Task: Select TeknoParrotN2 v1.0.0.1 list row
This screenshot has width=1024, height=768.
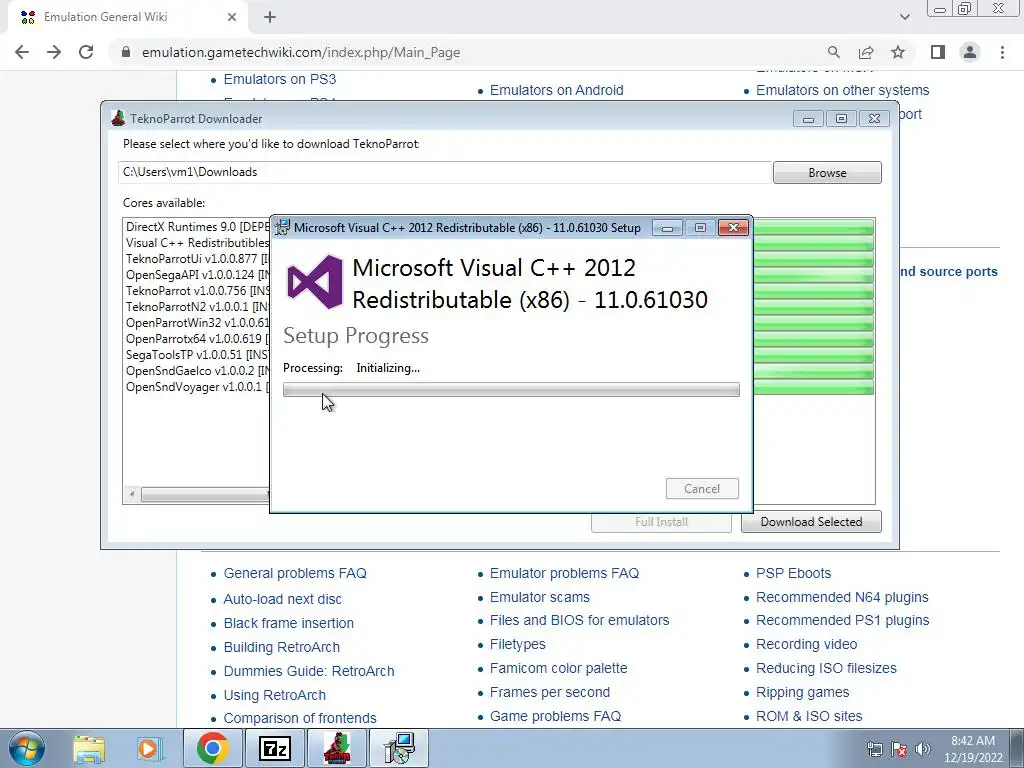Action: [197, 307]
